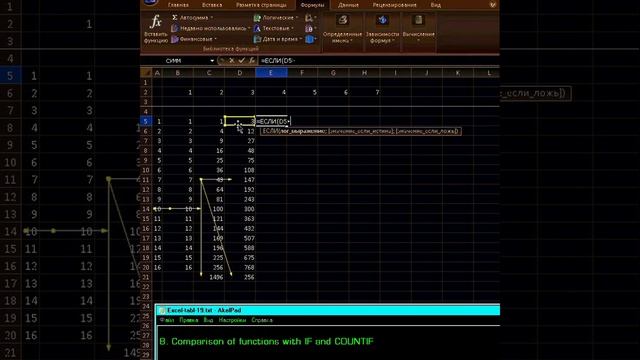Click cell D11 containing 147
The height and width of the screenshot is (360, 640).
click(x=240, y=180)
